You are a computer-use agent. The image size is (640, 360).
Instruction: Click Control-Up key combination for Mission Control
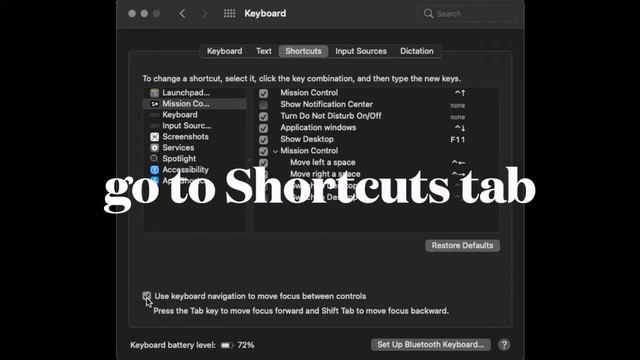coord(460,93)
